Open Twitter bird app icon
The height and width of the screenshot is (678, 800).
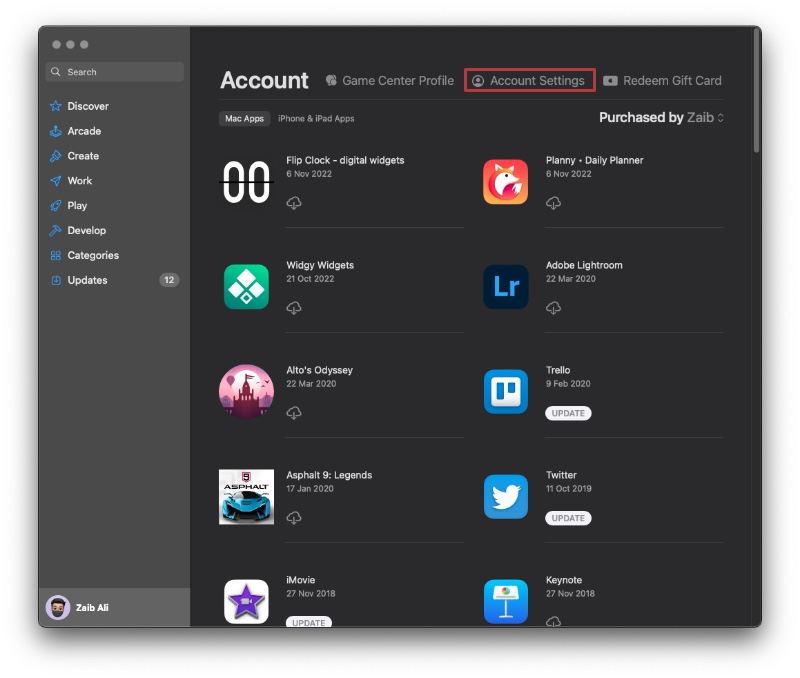[506, 496]
